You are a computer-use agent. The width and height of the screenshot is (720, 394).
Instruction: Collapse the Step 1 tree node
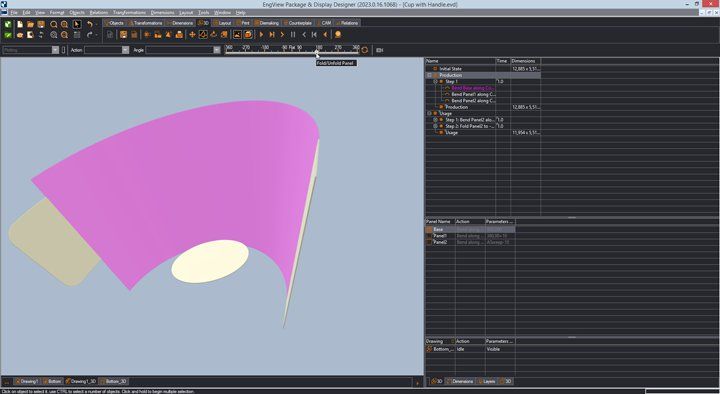point(435,81)
